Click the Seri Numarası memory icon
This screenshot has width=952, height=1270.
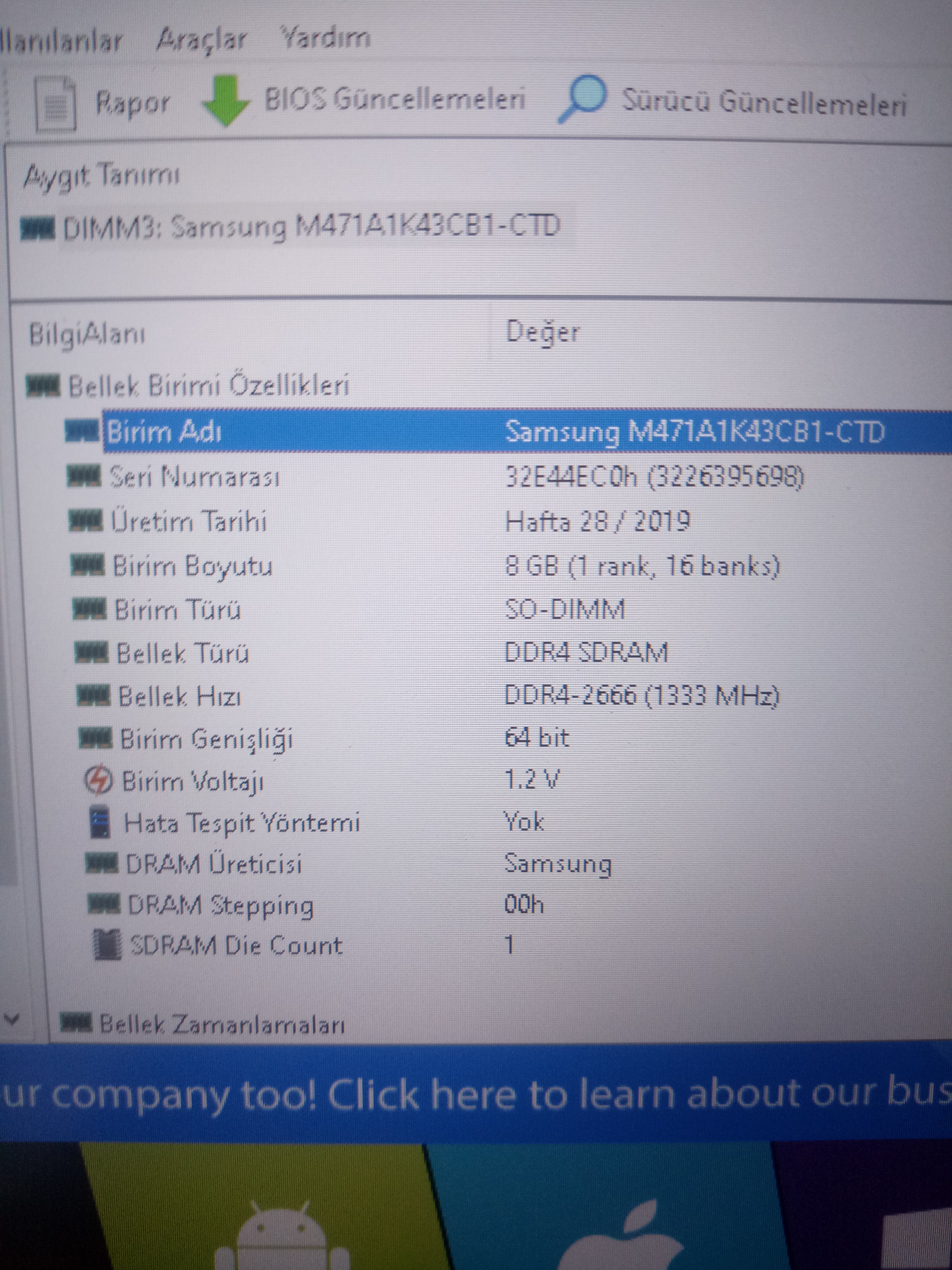[x=84, y=476]
